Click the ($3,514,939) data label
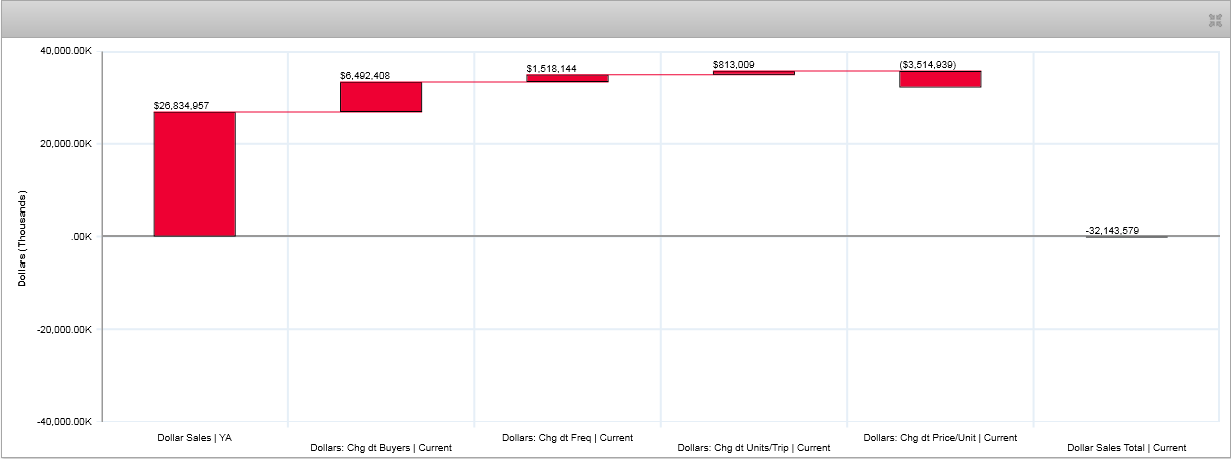This screenshot has width=1231, height=459. (x=927, y=65)
